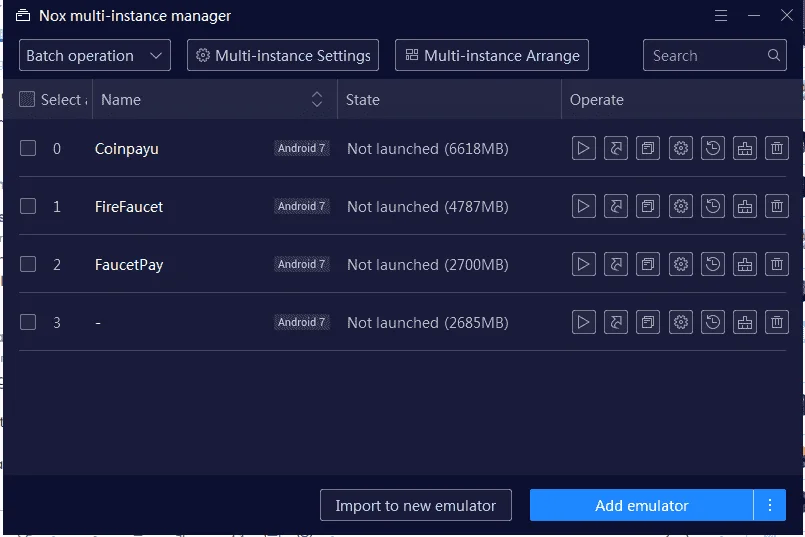Click Android 7 badge on FaucetPay row
The height and width of the screenshot is (537, 805).
tap(301, 264)
